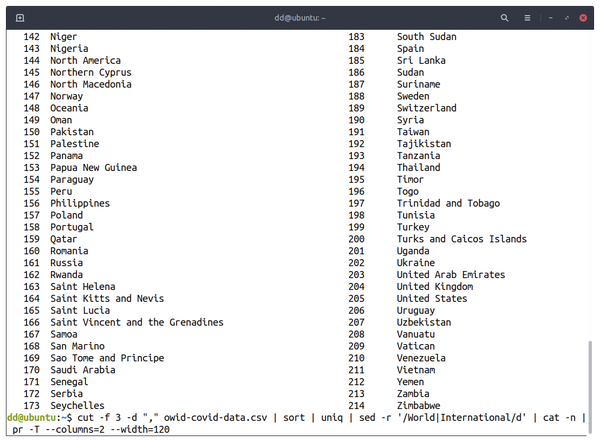600x442 pixels.
Task: Click the 'United Arab Emirates' entry
Action: coord(451,274)
